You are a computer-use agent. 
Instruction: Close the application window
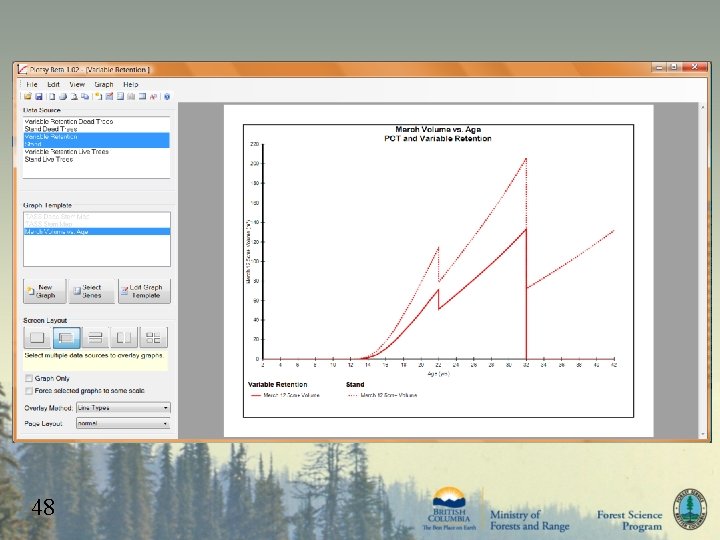tap(694, 68)
